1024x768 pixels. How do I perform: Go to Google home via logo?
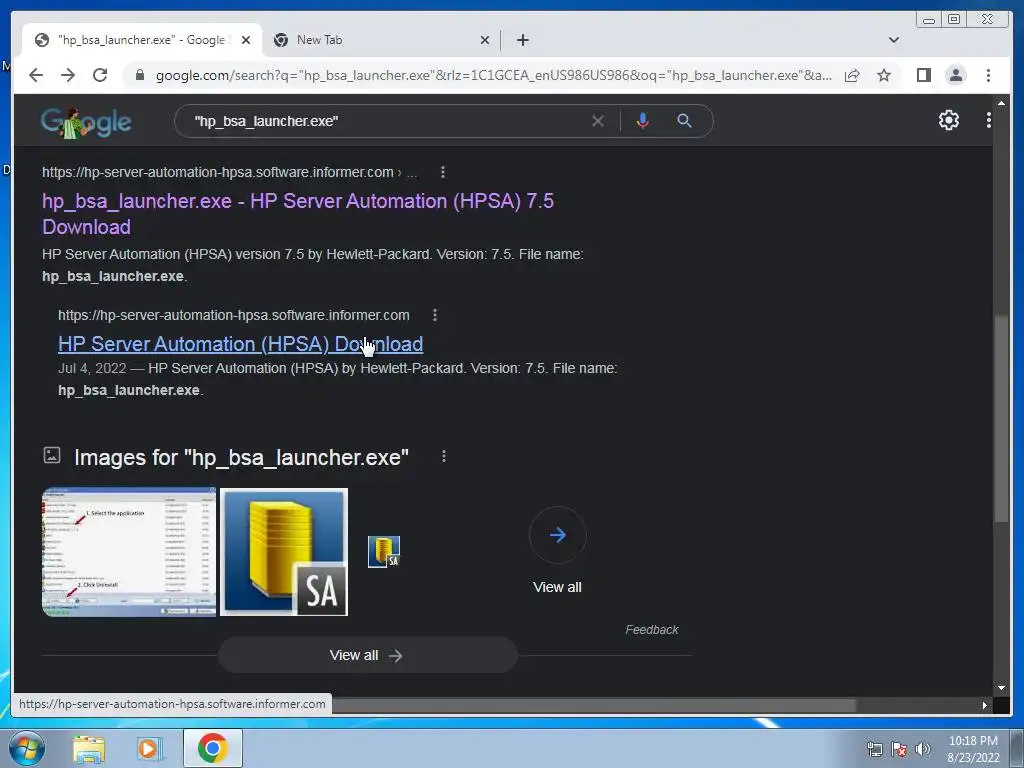tap(86, 122)
